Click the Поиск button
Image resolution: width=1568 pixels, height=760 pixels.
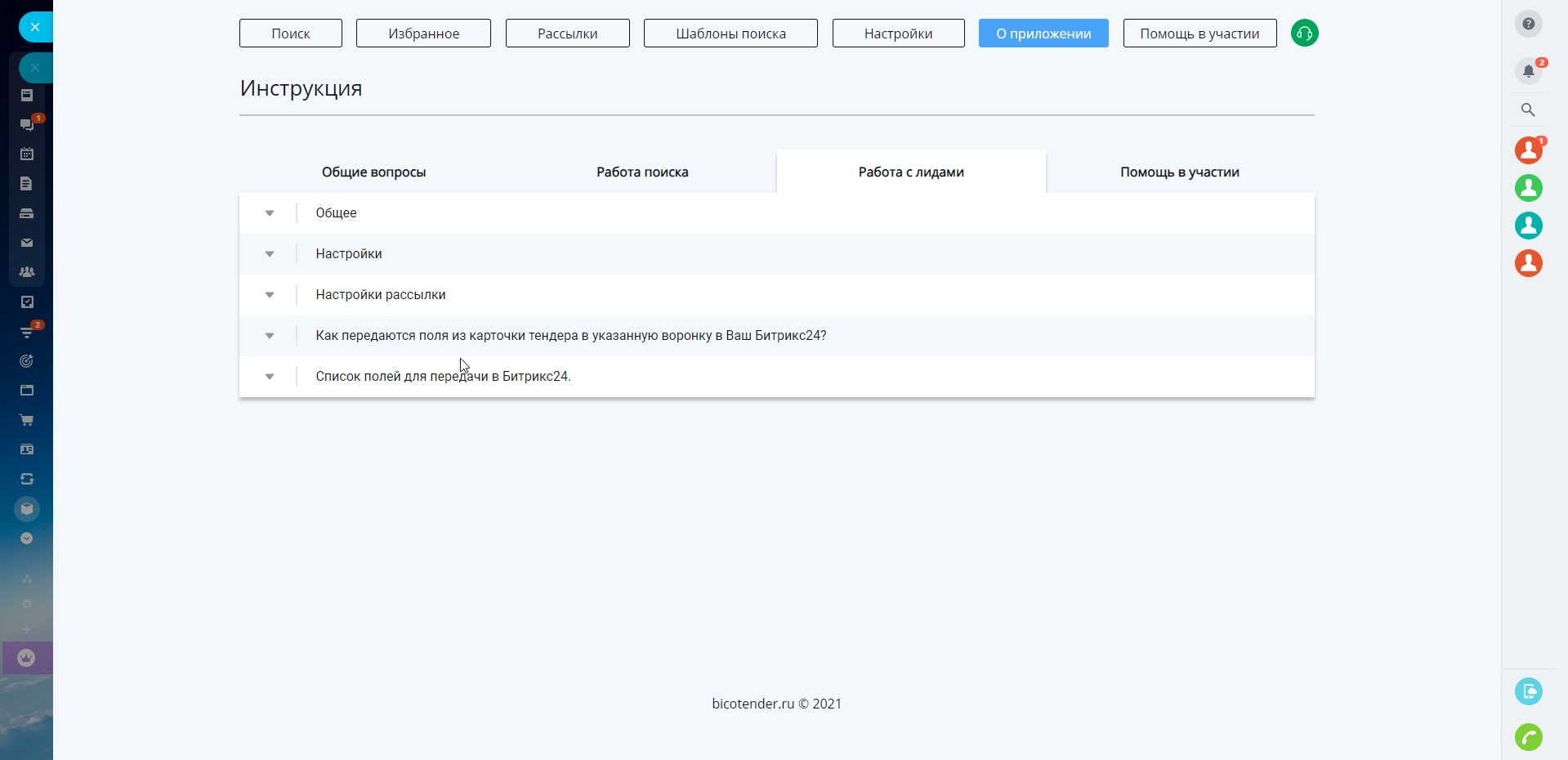291,34
